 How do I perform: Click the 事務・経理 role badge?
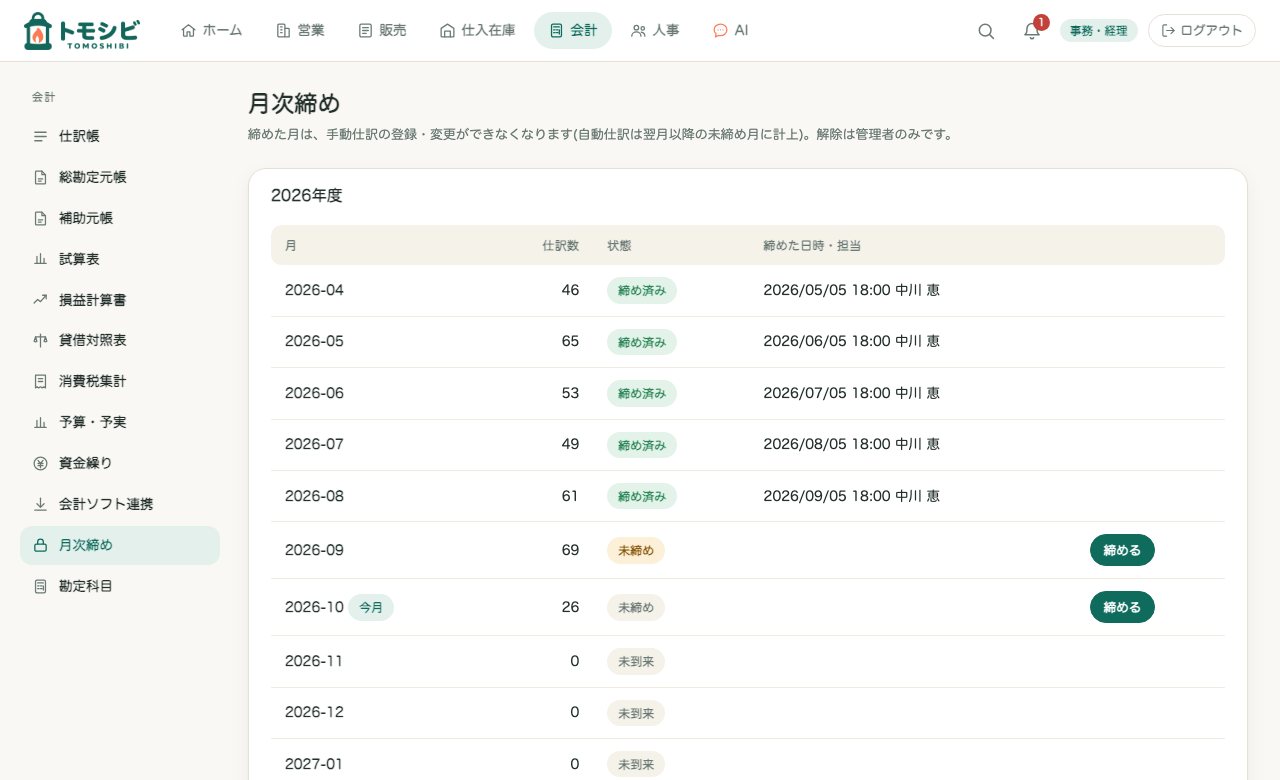[1099, 31]
